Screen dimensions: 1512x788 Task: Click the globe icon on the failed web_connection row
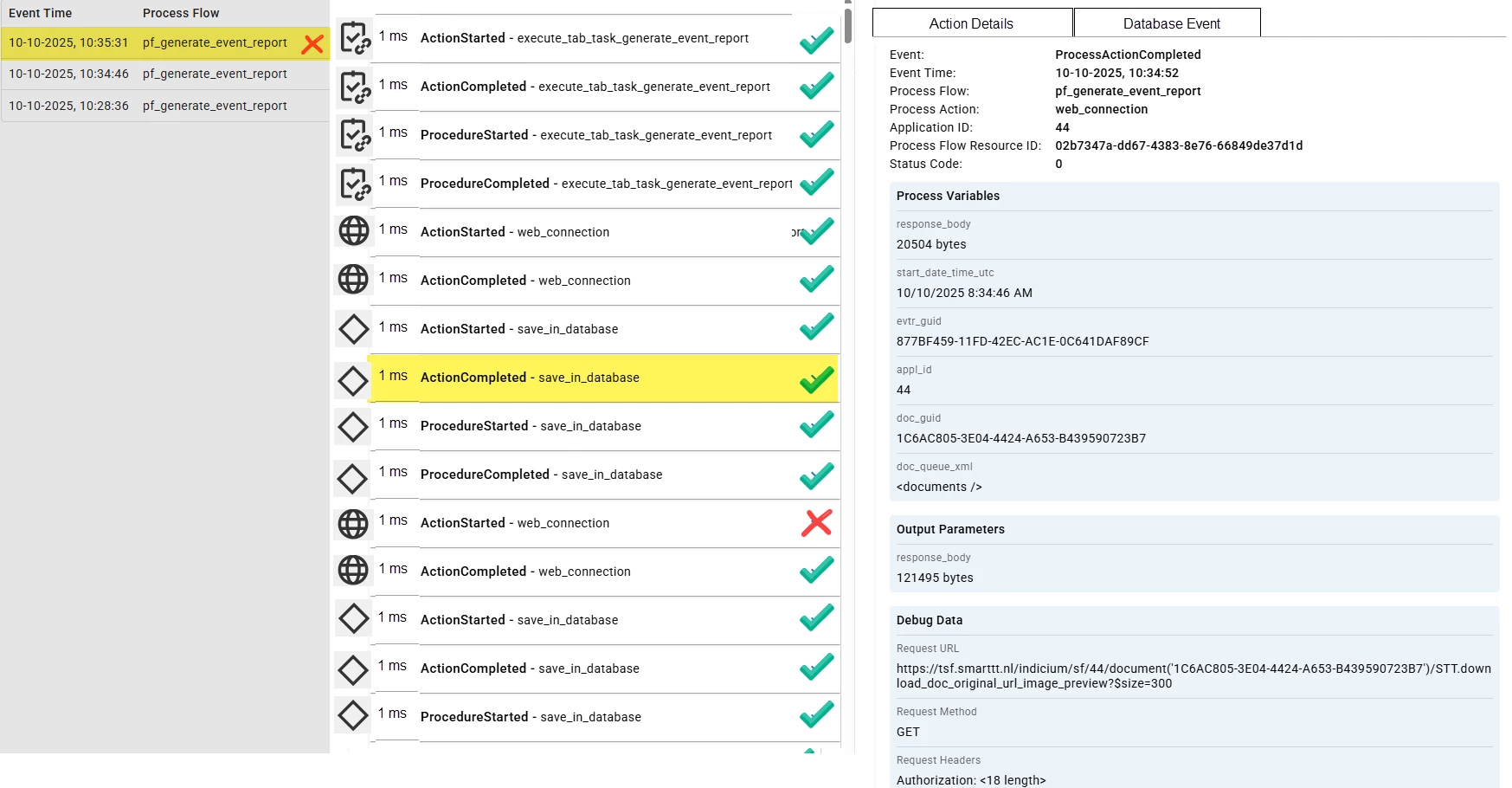tap(353, 523)
